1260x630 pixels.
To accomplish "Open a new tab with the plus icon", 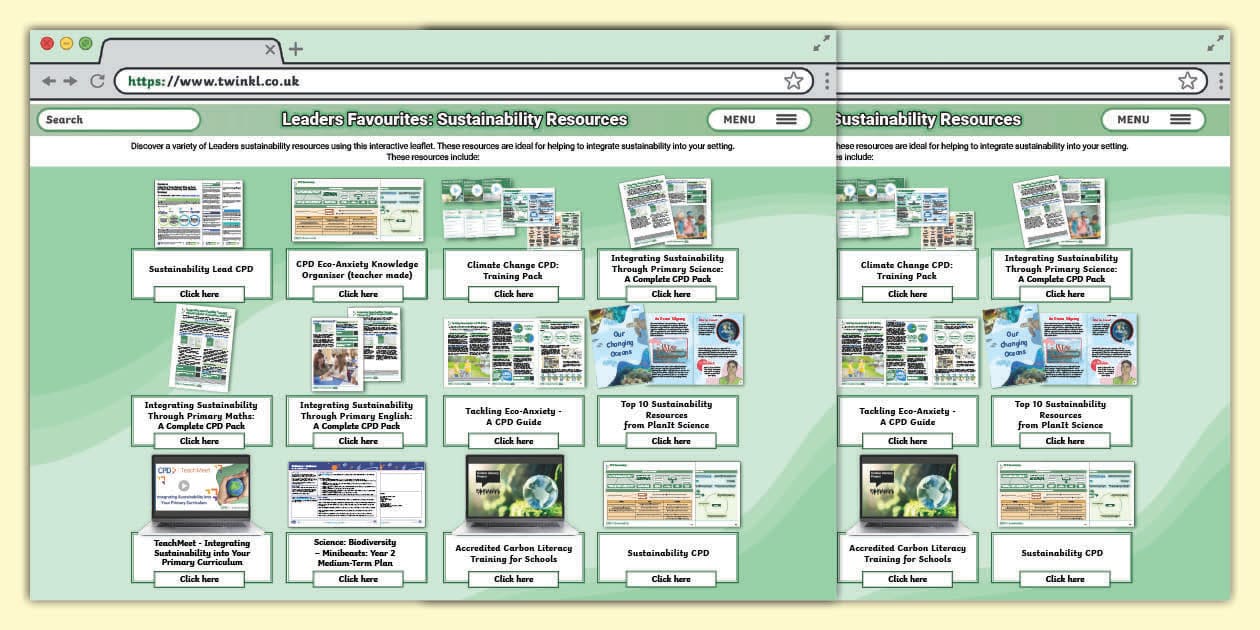I will [295, 49].
